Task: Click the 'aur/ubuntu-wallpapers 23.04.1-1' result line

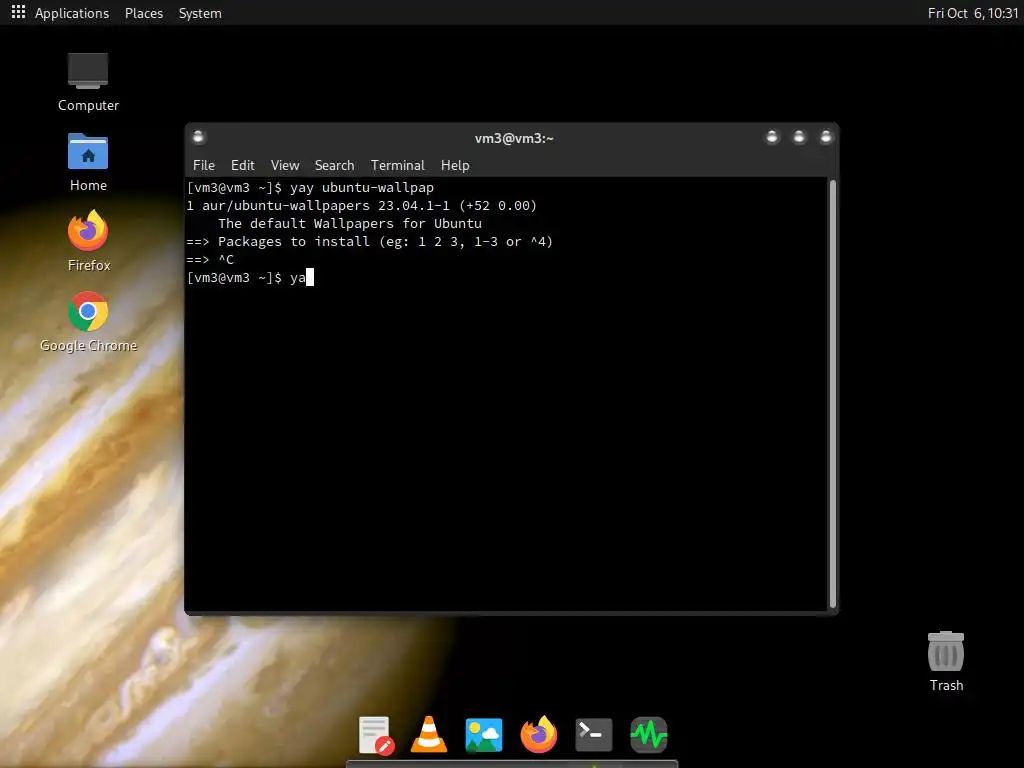Action: click(x=362, y=206)
